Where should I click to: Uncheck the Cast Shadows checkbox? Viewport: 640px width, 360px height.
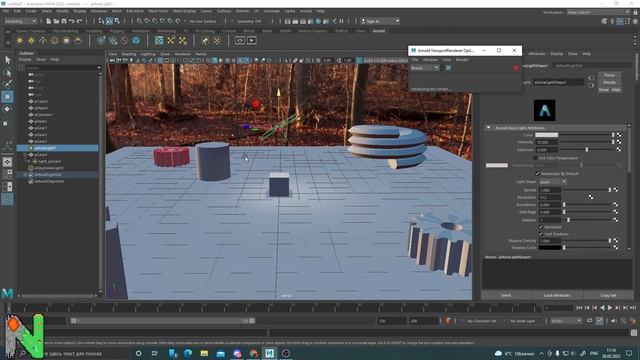point(540,234)
